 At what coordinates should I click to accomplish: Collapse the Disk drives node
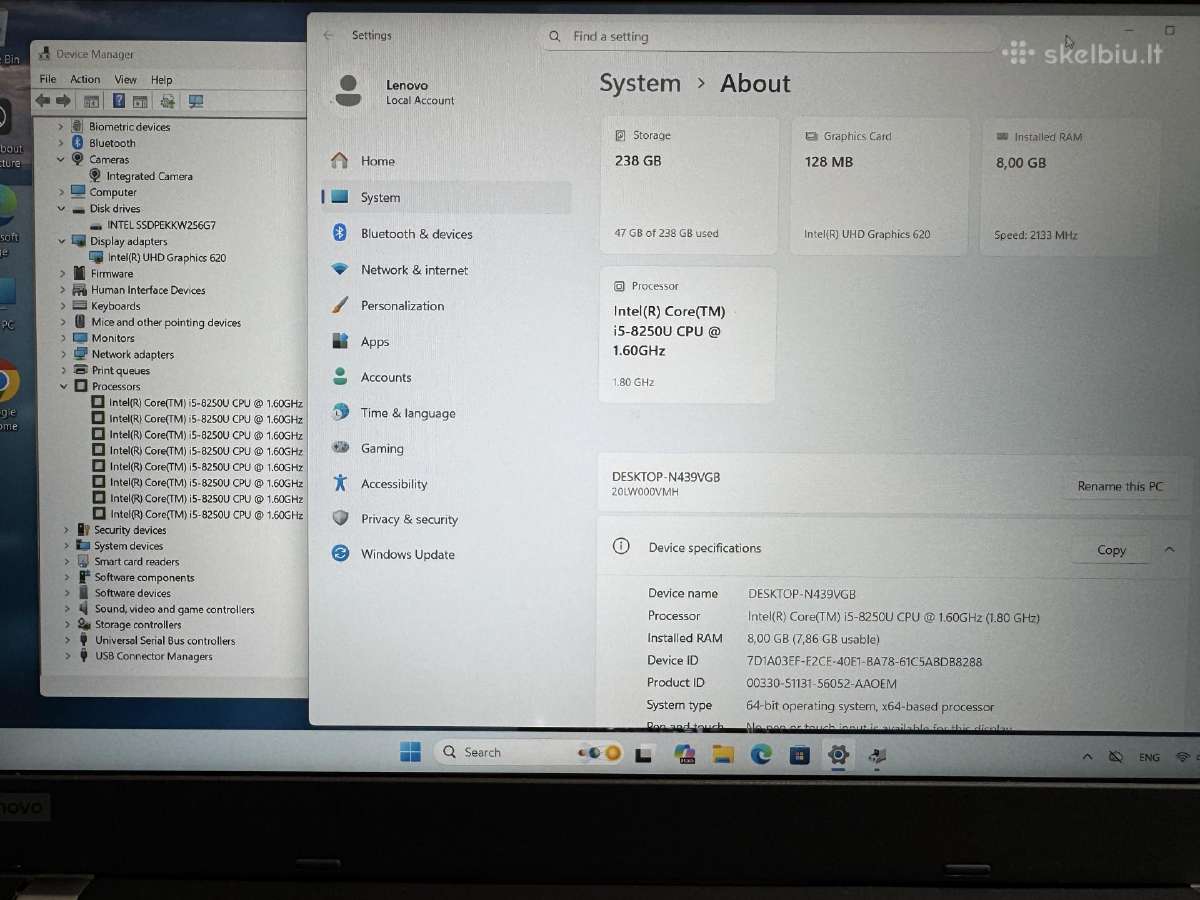click(62, 209)
